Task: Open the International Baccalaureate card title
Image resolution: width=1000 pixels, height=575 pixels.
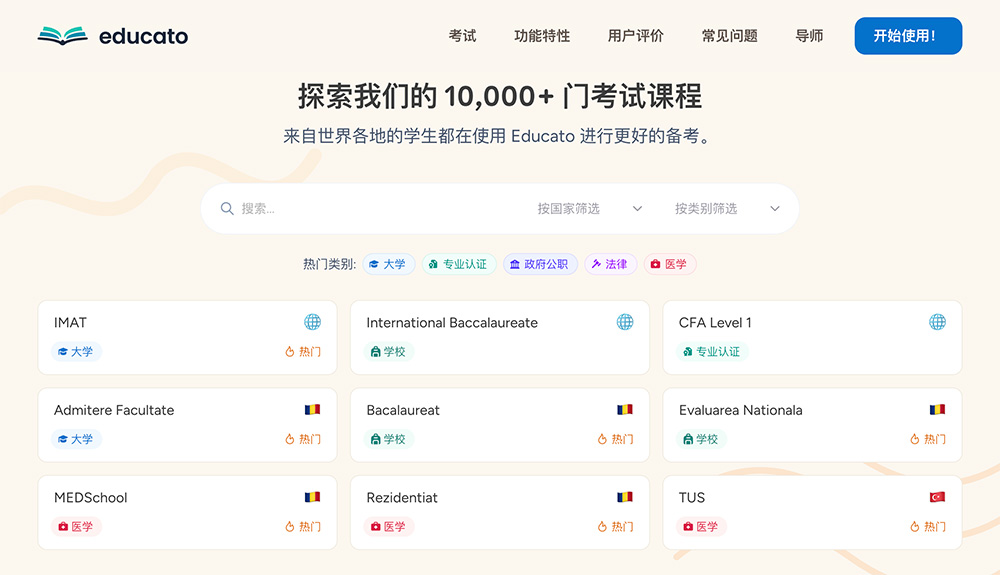Action: click(452, 323)
